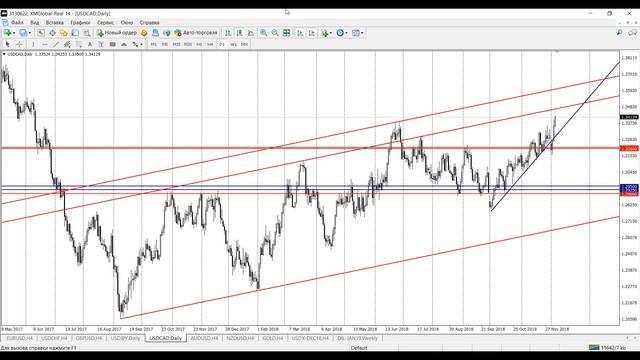This screenshot has width=640, height=360.
Task: Open the Справка menu
Action: click(149, 22)
